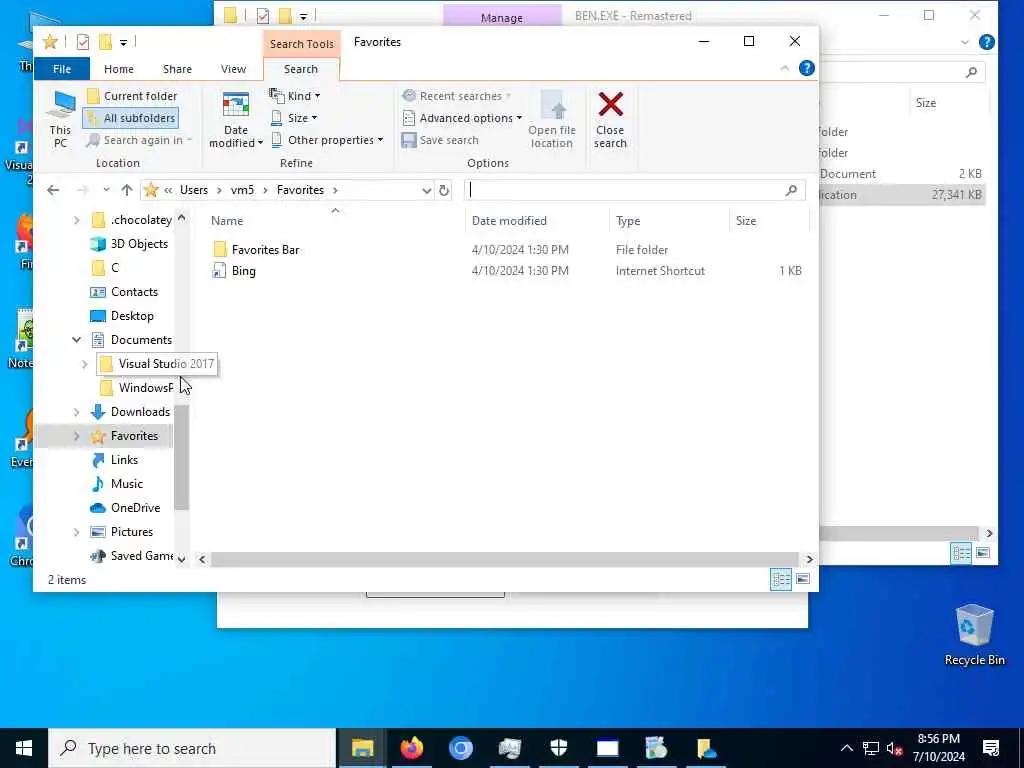Screen dimensions: 1024x768
Task: Expand the Favorites tree node
Action: (76, 436)
